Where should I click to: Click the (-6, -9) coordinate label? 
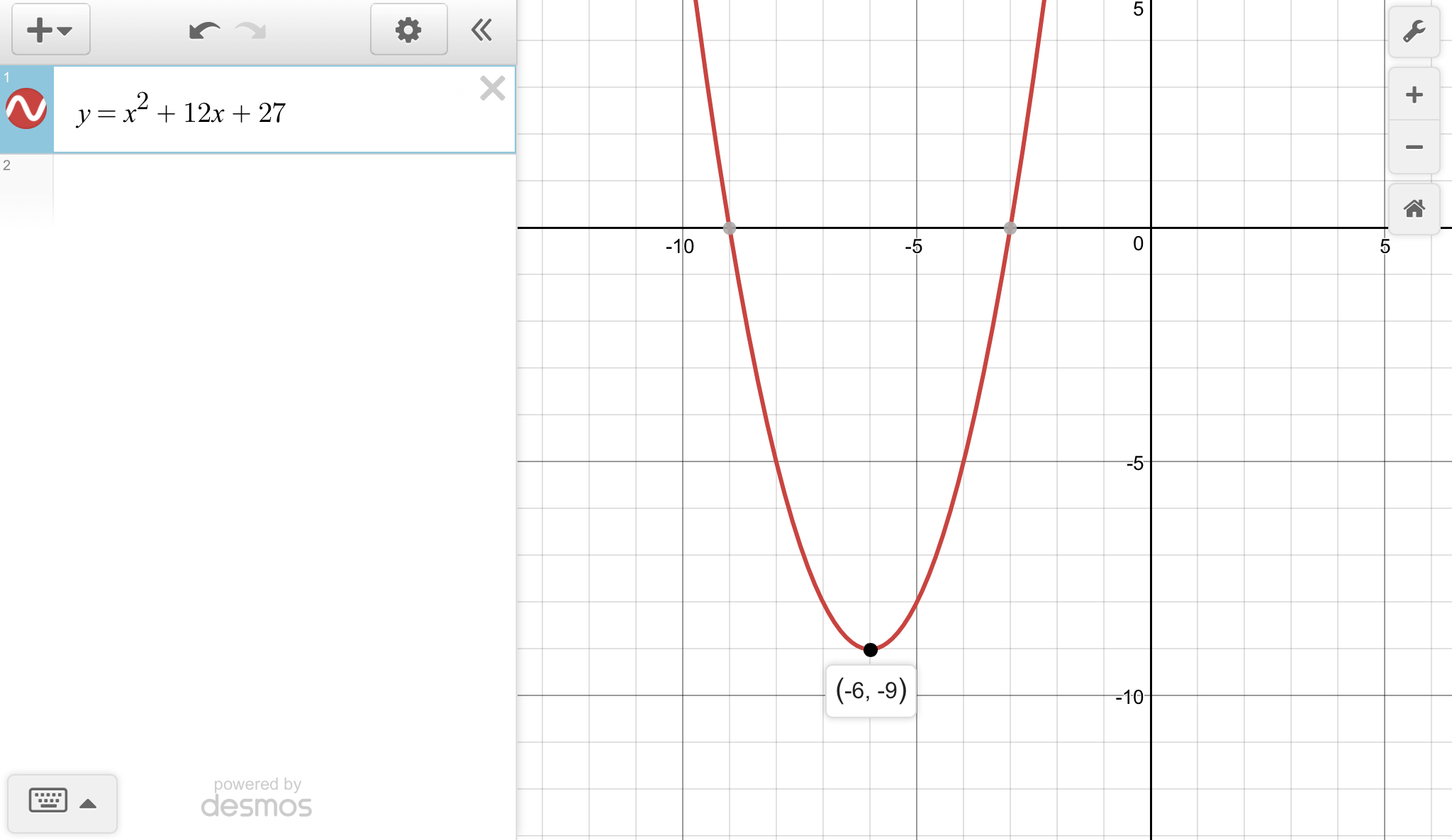871,690
